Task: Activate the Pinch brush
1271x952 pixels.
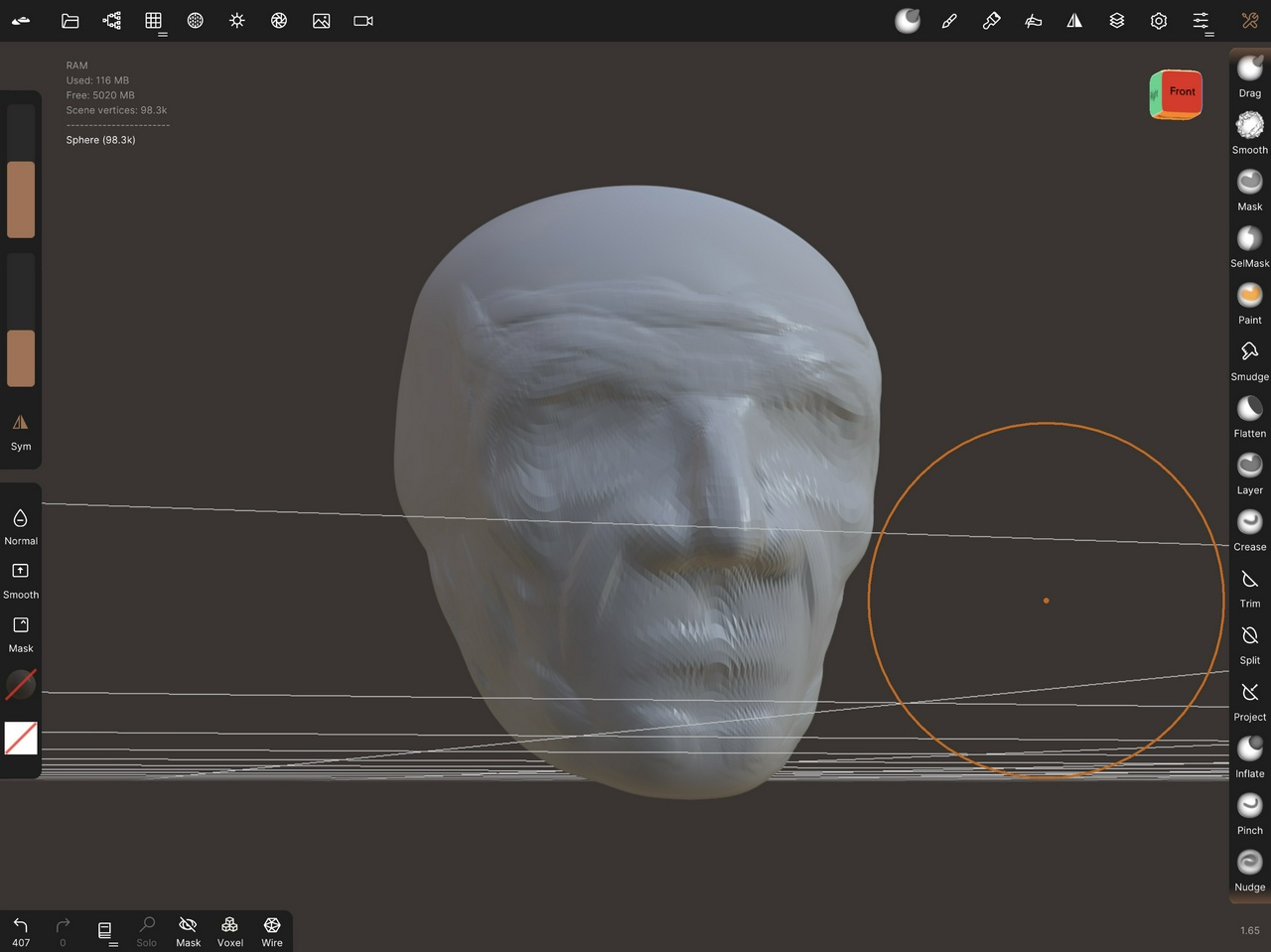Action: pos(1249,811)
